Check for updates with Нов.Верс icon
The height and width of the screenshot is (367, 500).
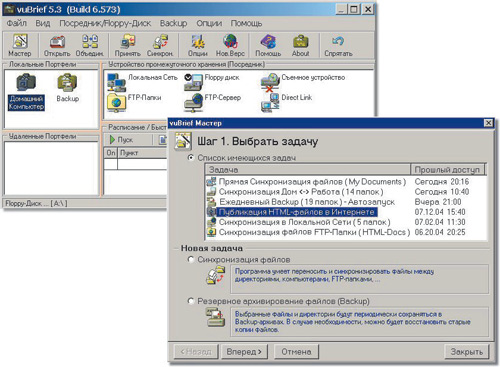pyautogui.click(x=230, y=45)
